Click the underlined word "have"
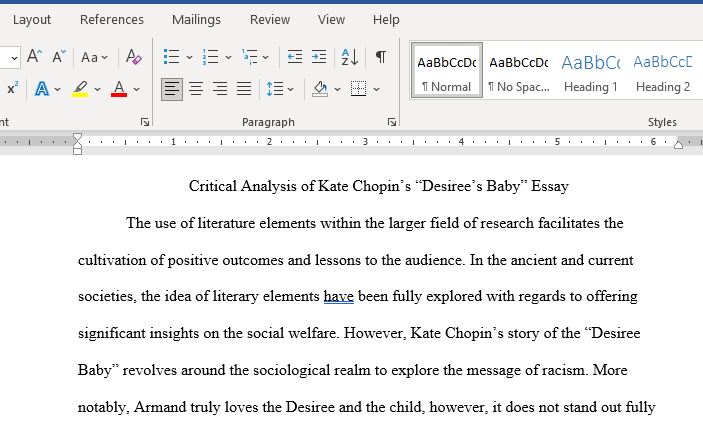 coord(338,296)
